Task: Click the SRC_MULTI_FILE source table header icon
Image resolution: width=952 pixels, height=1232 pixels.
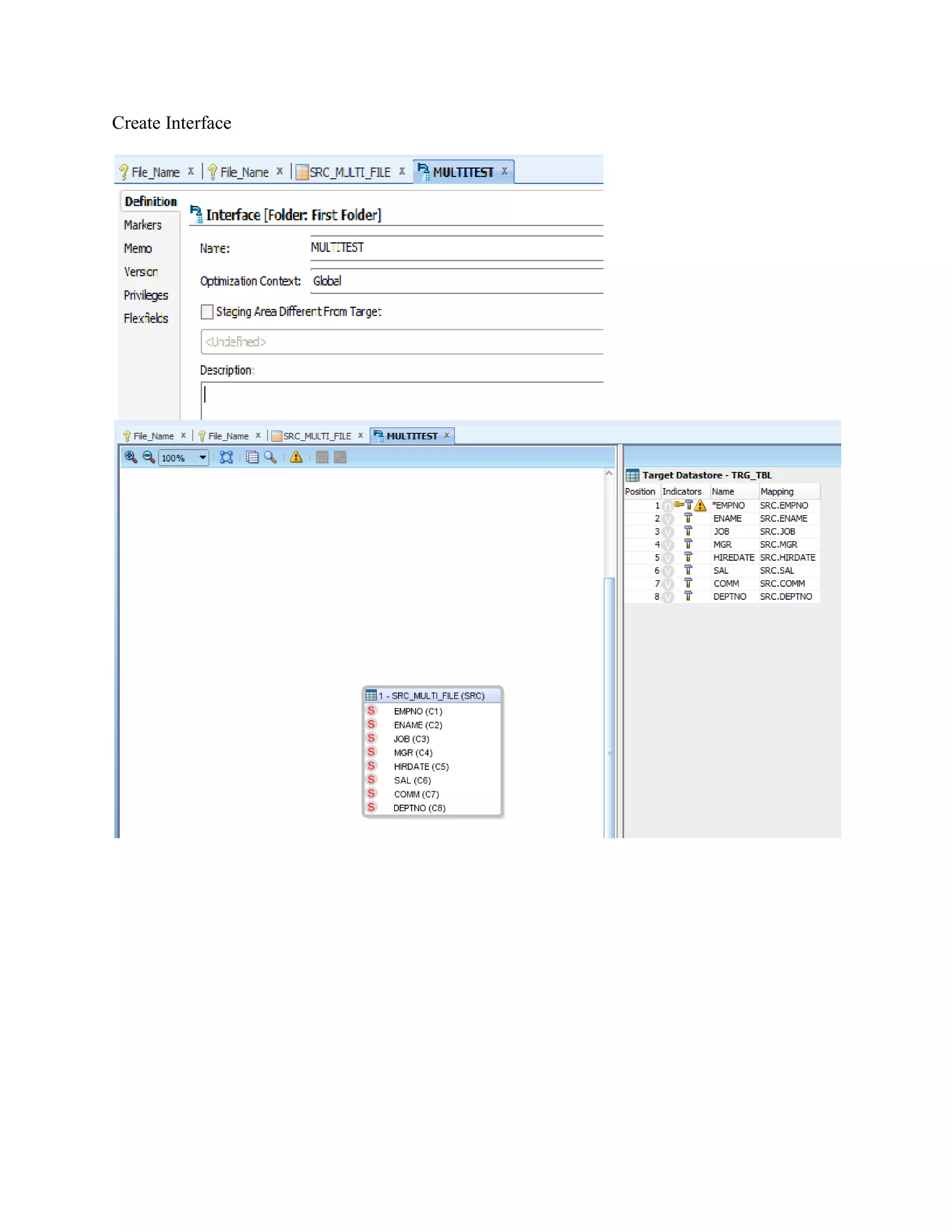Action: [x=371, y=695]
